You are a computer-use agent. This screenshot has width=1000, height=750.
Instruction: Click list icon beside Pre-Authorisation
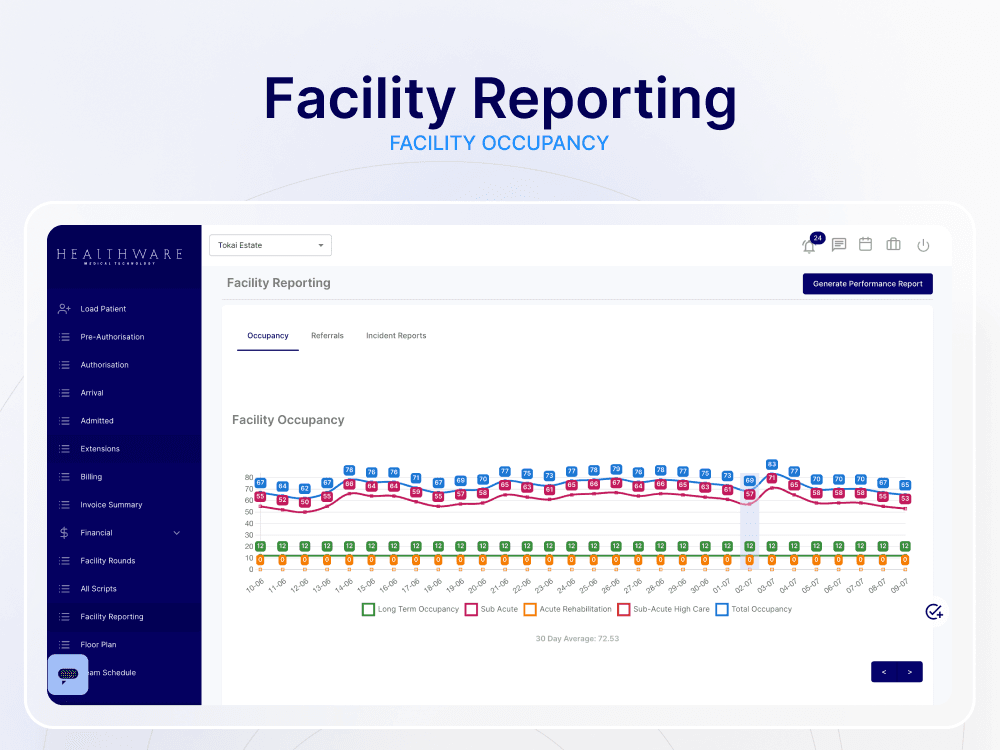[x=64, y=337]
